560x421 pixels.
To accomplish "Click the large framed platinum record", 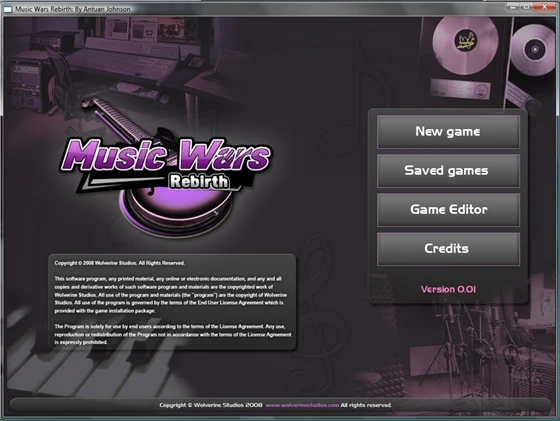I will [465, 45].
